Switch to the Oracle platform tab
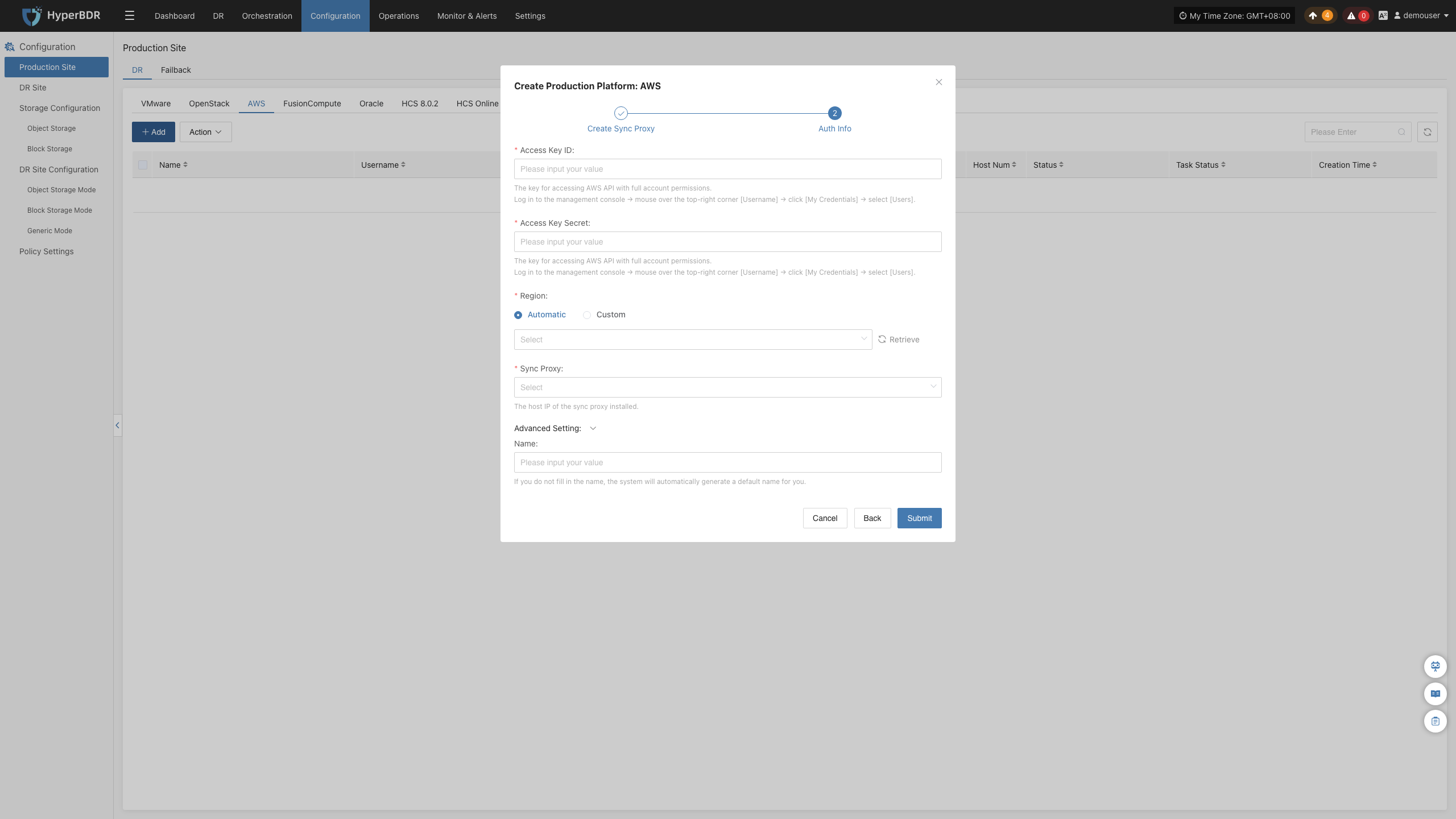 pyautogui.click(x=371, y=104)
